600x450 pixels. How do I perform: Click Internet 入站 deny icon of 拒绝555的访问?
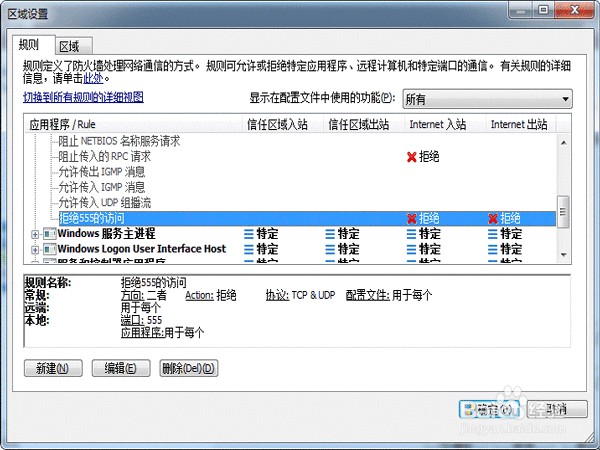click(x=412, y=219)
